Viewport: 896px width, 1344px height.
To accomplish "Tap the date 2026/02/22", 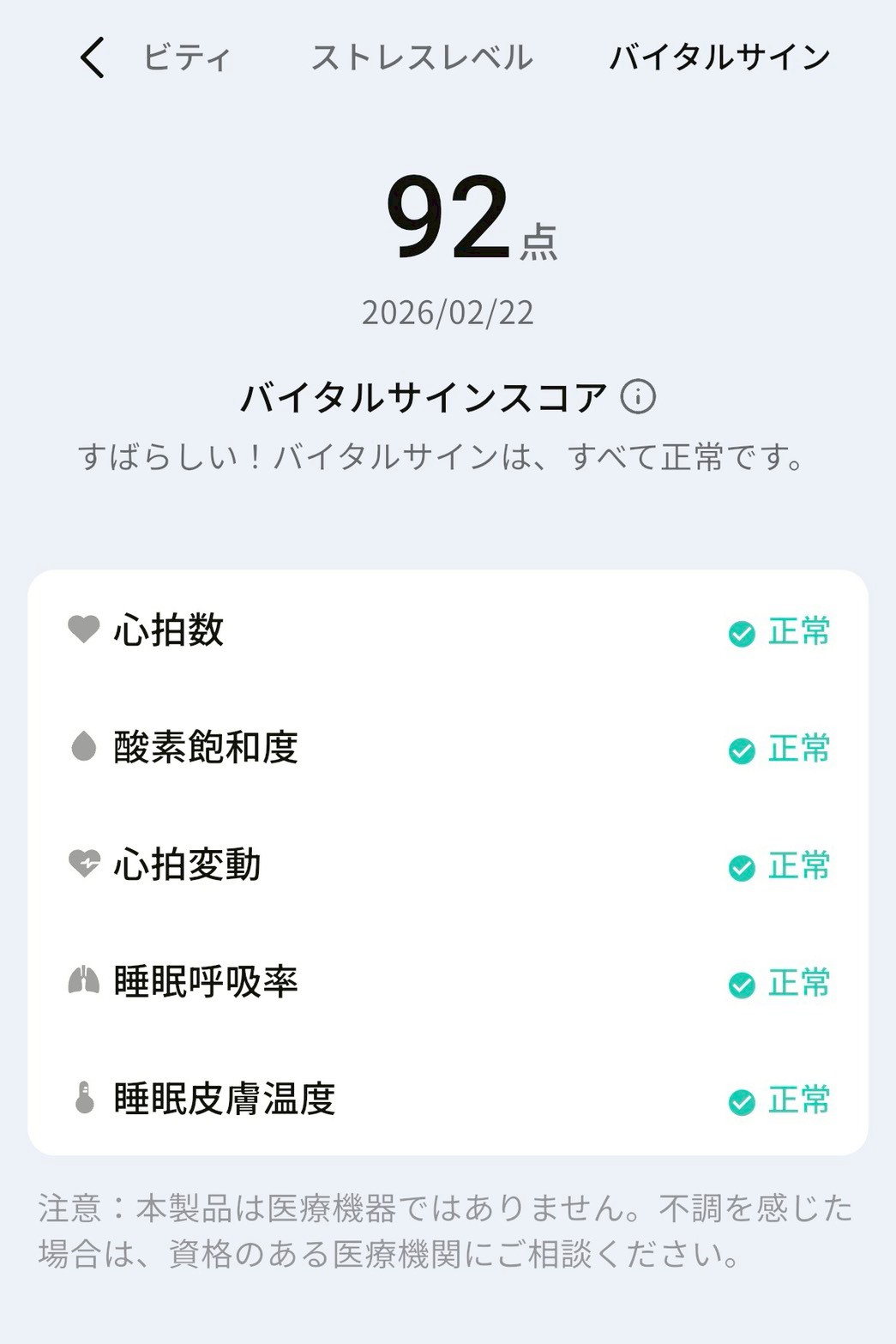I will (x=448, y=313).
